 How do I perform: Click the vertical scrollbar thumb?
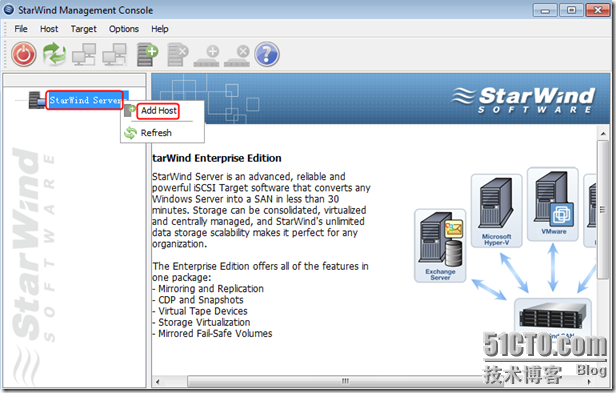tap(603, 209)
